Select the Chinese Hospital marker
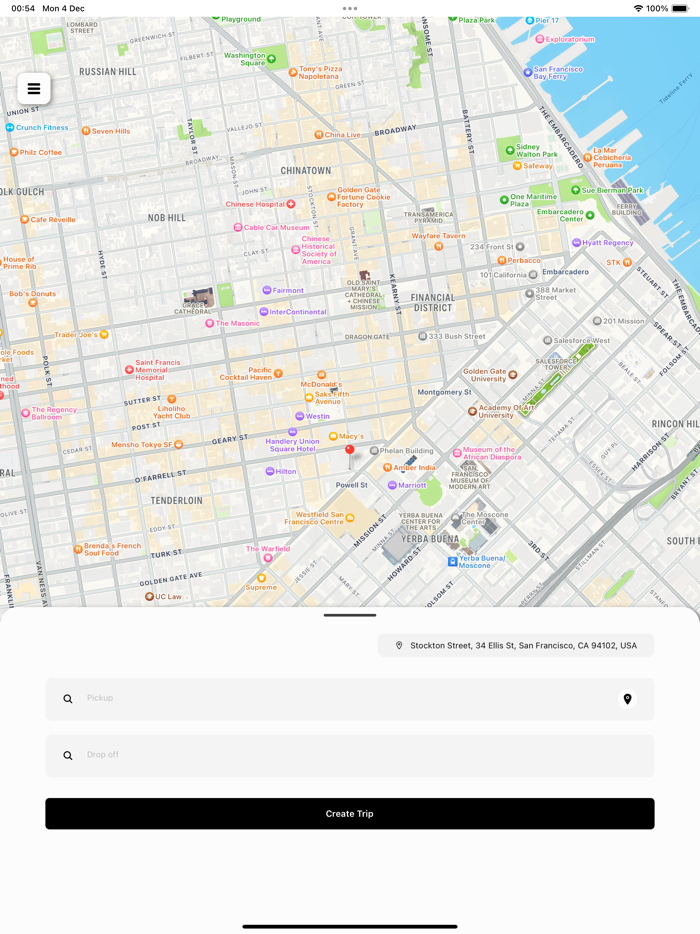700x934 pixels. (x=291, y=204)
